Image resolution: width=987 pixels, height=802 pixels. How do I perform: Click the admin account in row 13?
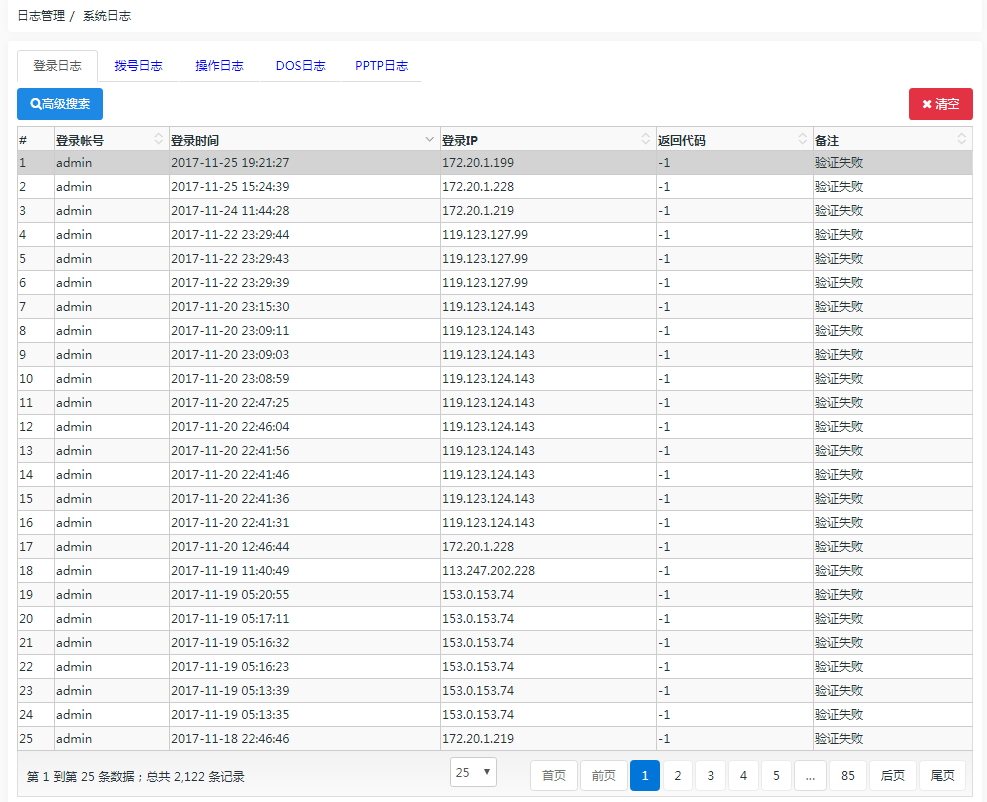[x=74, y=450]
